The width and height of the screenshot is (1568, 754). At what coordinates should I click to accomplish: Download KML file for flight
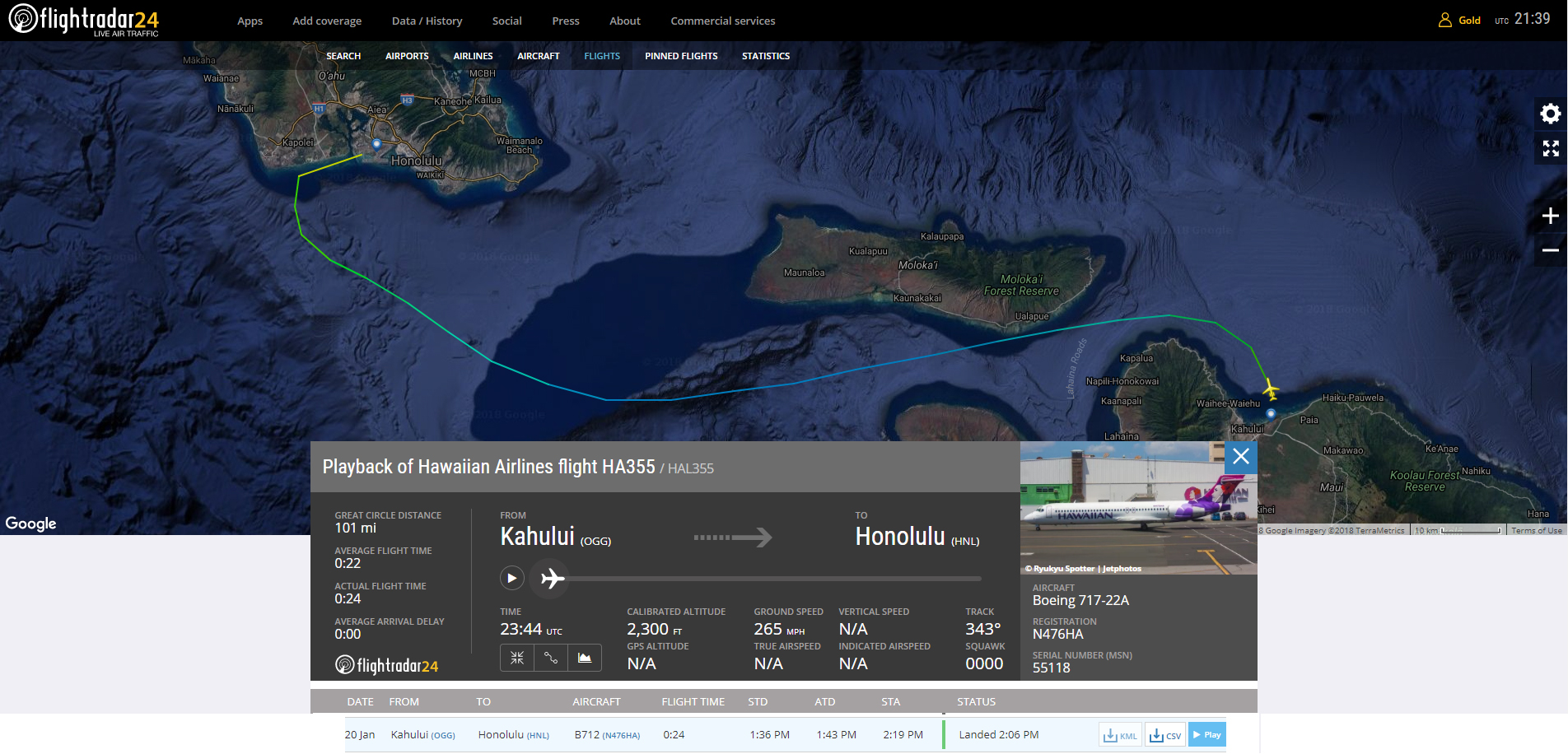1120,735
